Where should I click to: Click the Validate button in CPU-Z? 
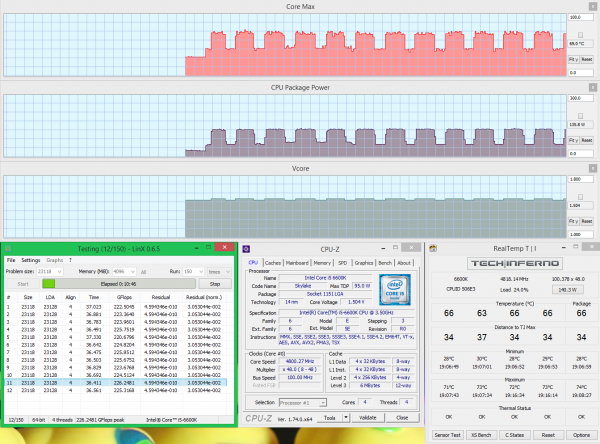368,417
